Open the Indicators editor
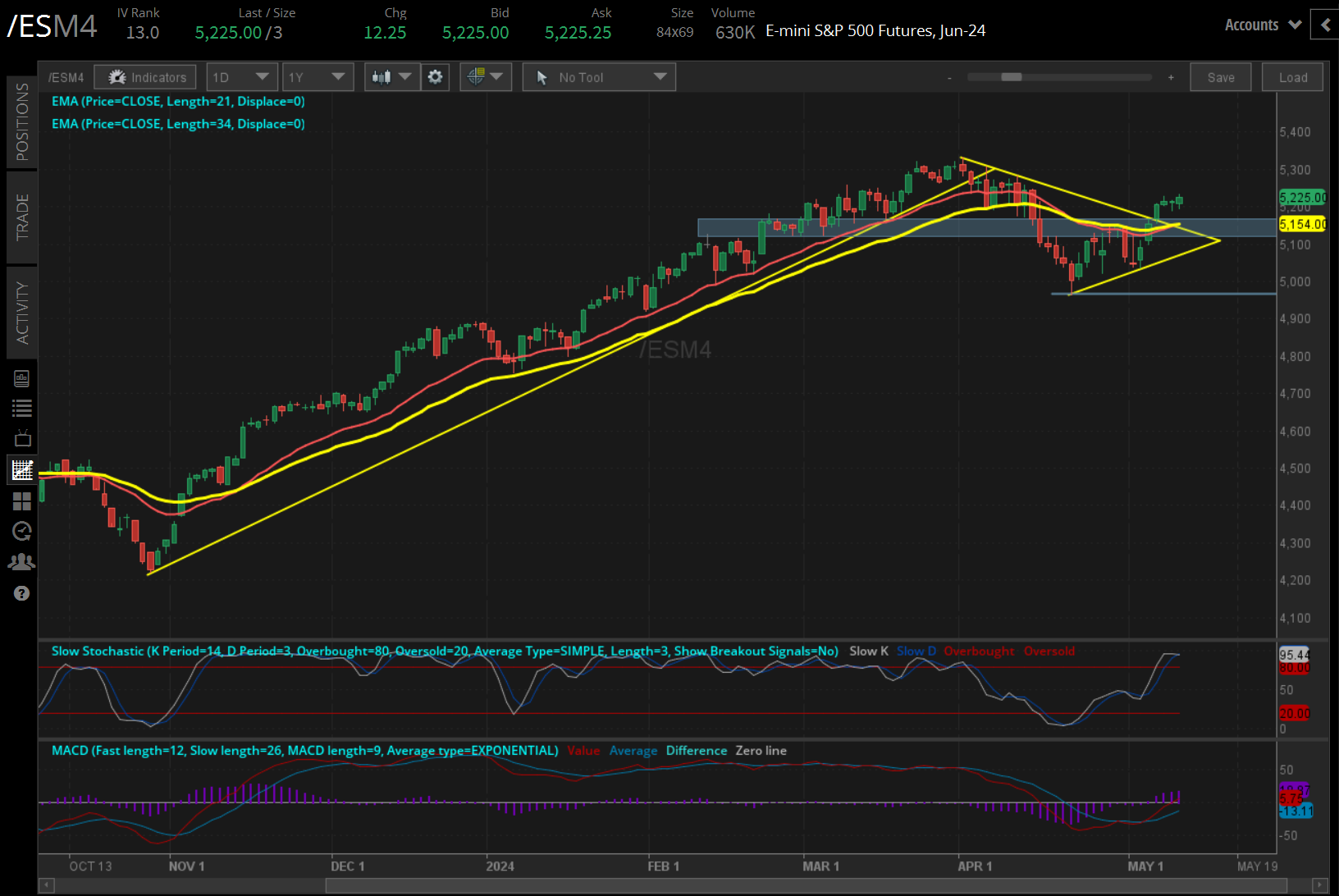The width and height of the screenshot is (1339, 896). [x=144, y=76]
